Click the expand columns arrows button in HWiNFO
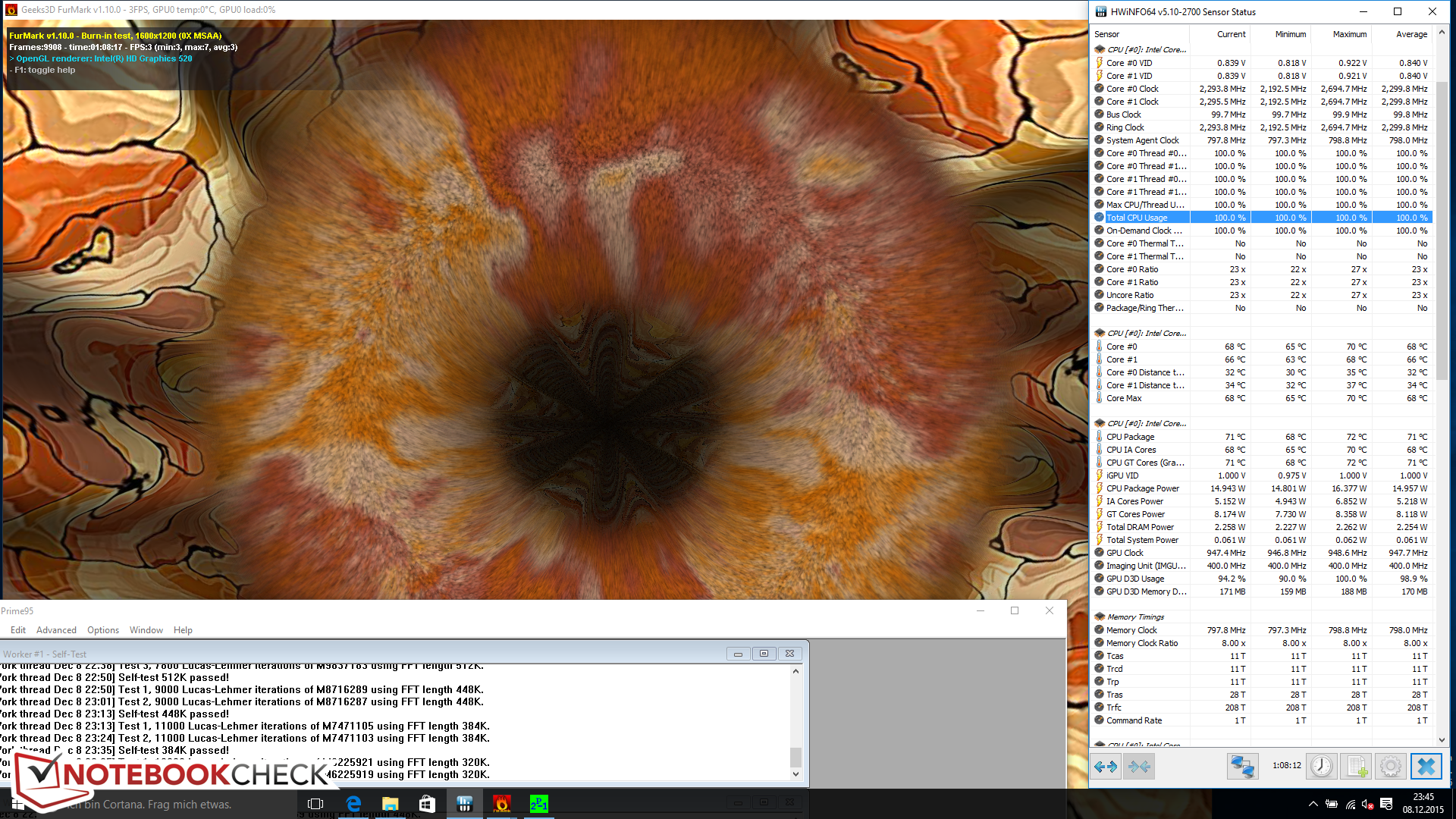 pos(1106,767)
